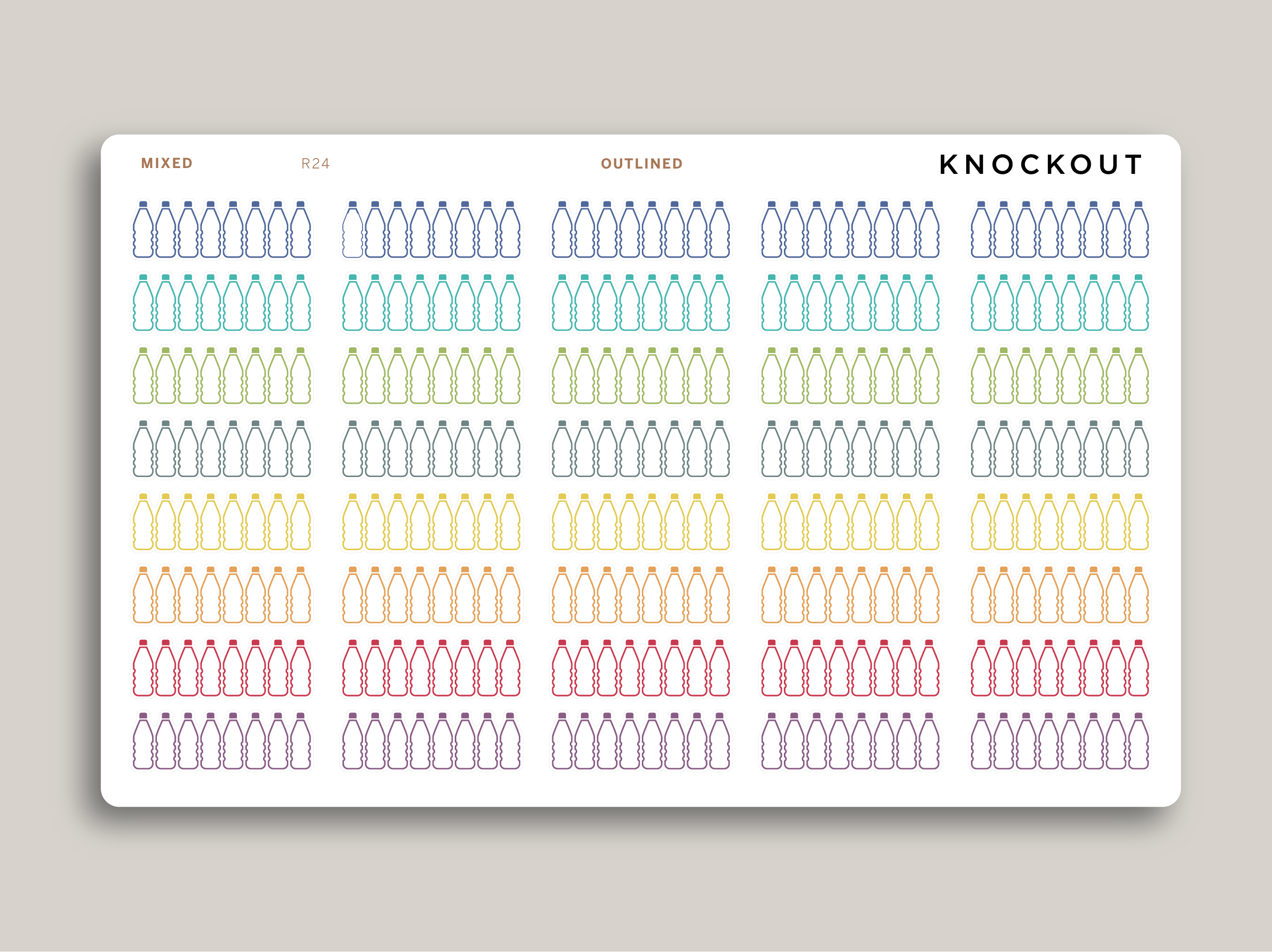Click the last yellow bottle in rightmost group
This screenshot has width=1272, height=952.
(1138, 522)
